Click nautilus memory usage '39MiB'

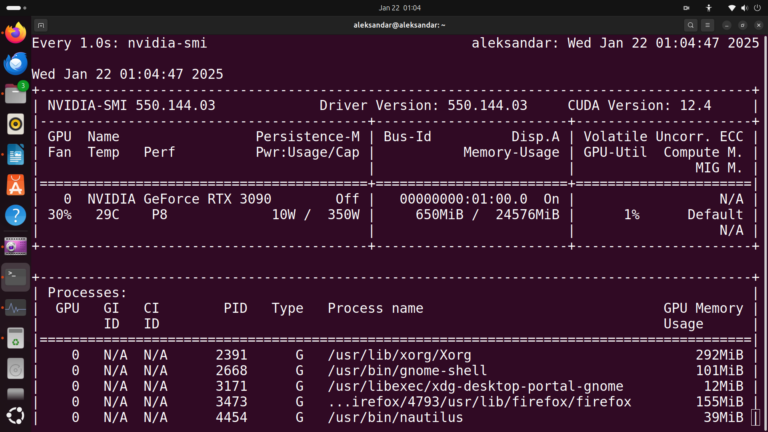tap(723, 417)
